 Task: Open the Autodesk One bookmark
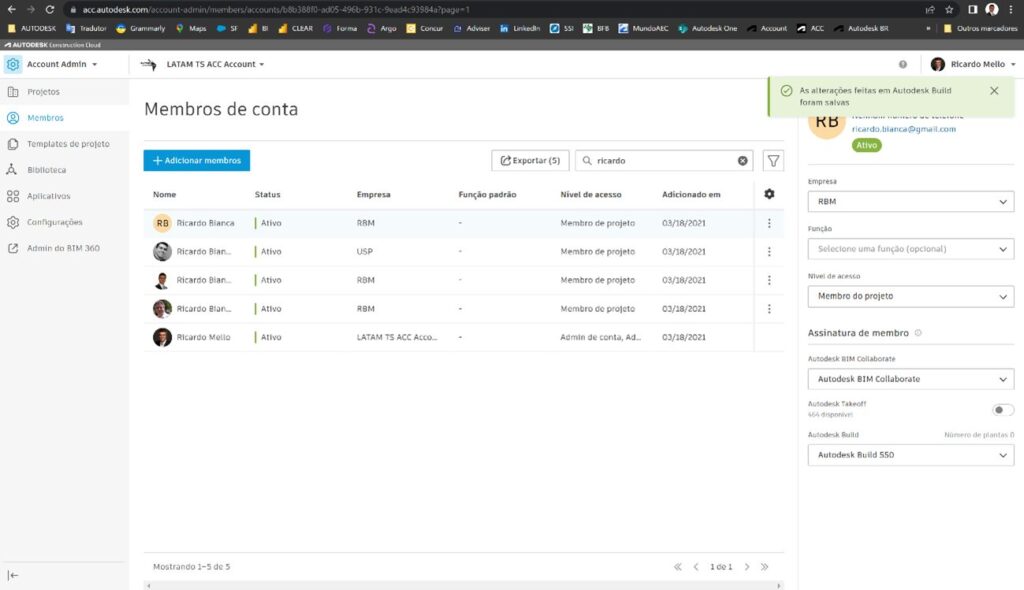pos(708,28)
